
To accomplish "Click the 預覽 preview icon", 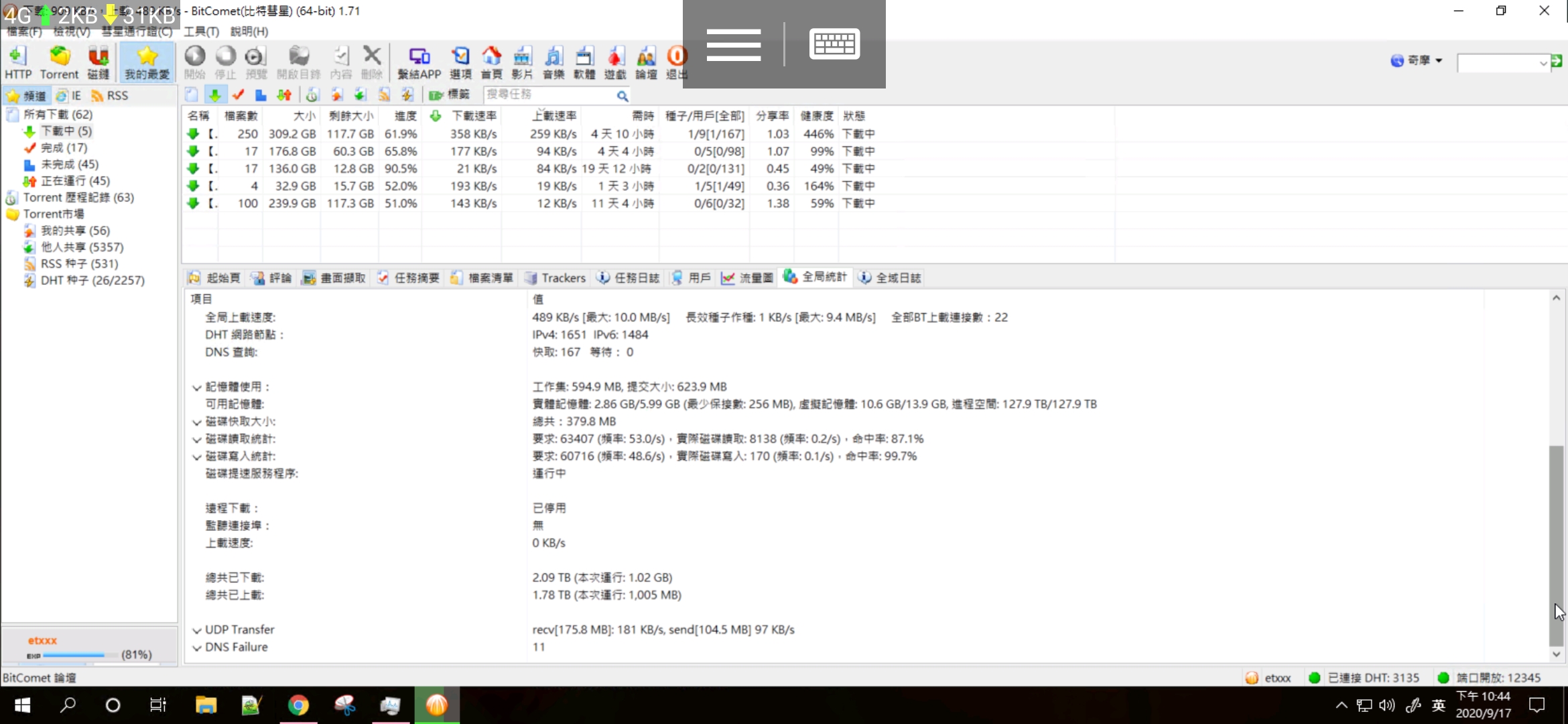I will click(256, 62).
